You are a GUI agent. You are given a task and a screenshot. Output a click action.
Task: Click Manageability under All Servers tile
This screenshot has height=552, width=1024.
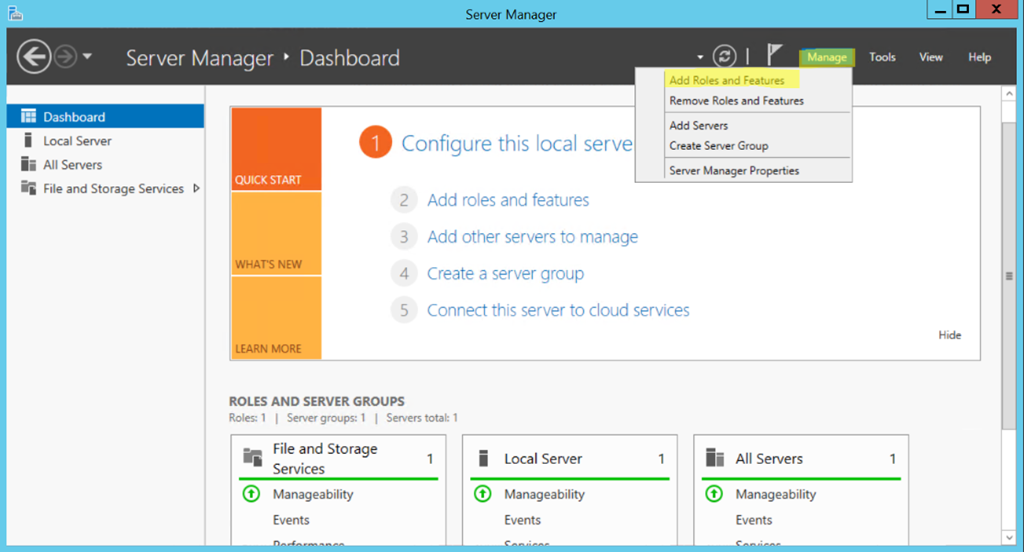776,495
